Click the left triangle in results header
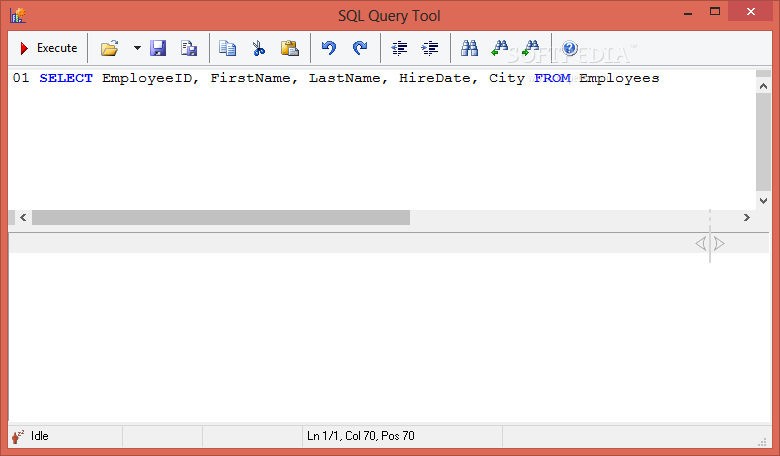 [701, 243]
